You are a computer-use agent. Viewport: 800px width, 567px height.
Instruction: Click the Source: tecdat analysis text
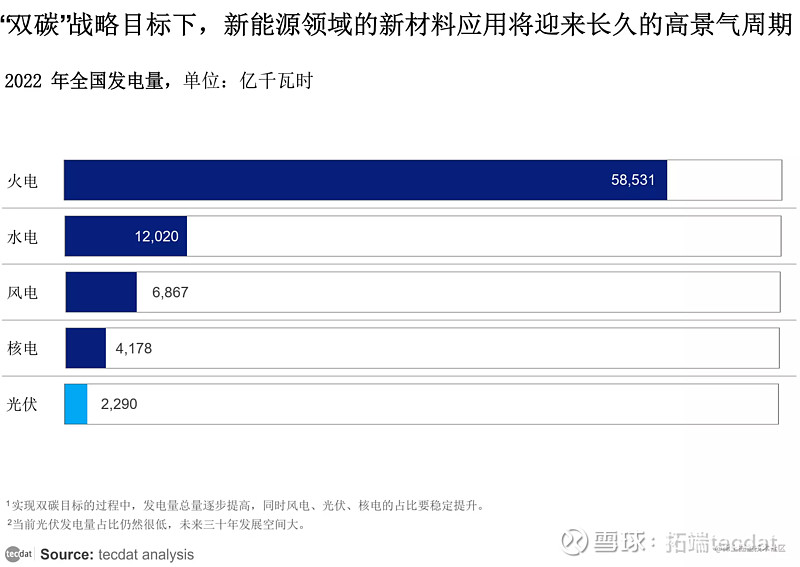[x=117, y=554]
